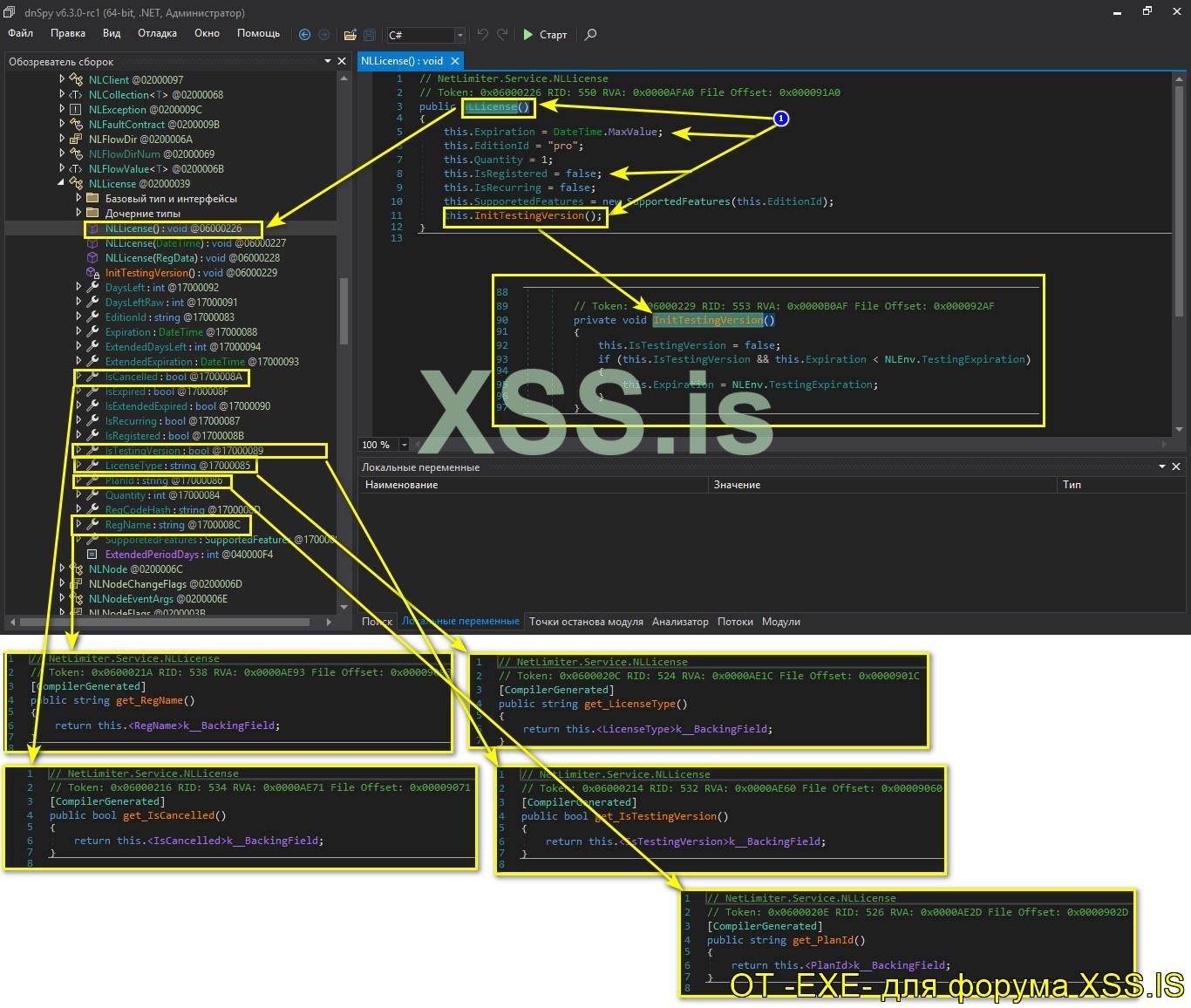The image size is (1191, 1008).
Task: Open the Правка menu
Action: 68,33
